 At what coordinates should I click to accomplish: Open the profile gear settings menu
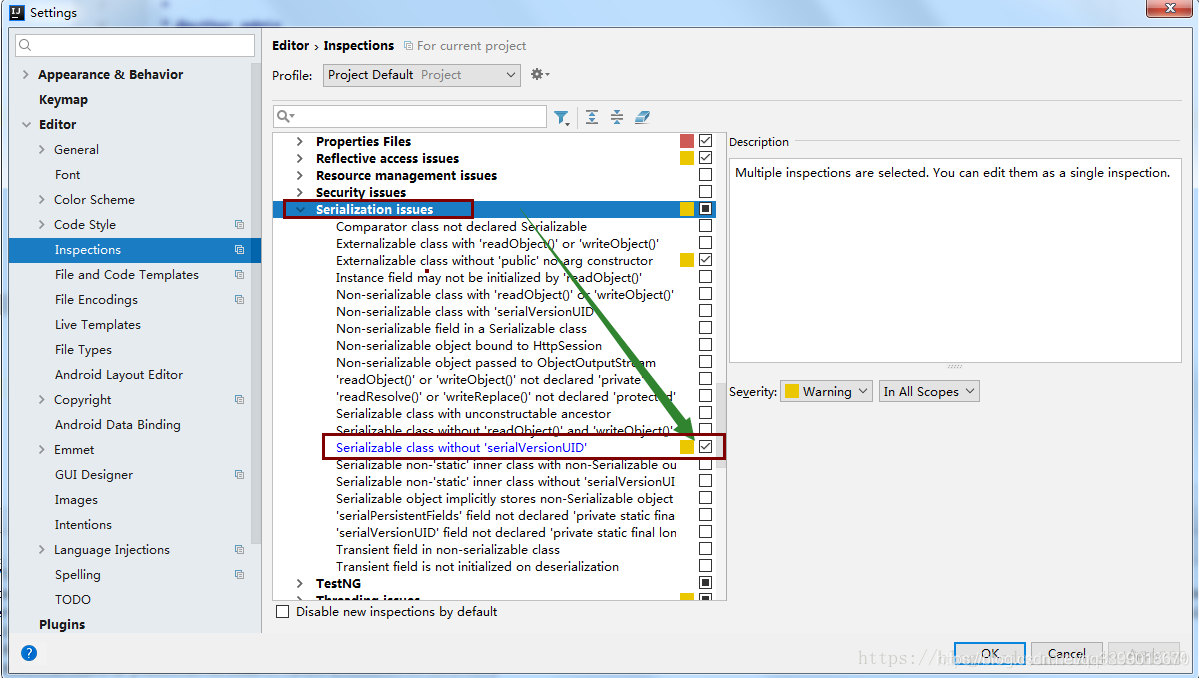pos(540,74)
